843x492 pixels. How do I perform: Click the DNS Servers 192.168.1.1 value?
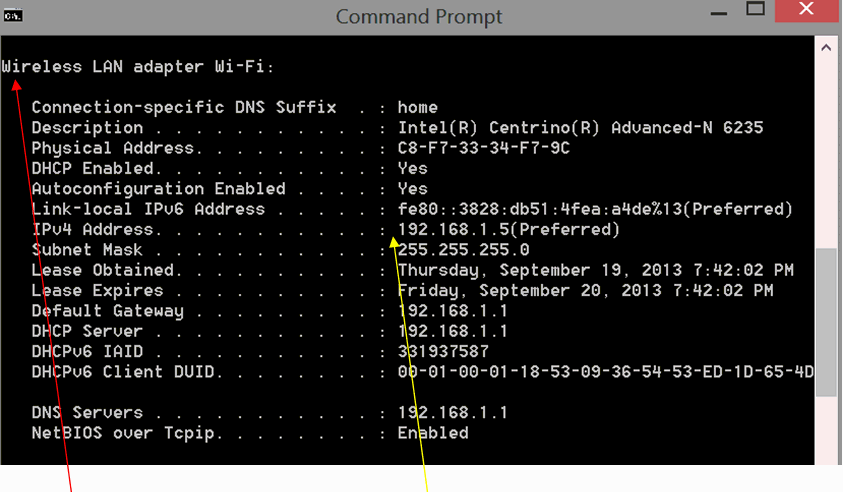click(453, 412)
